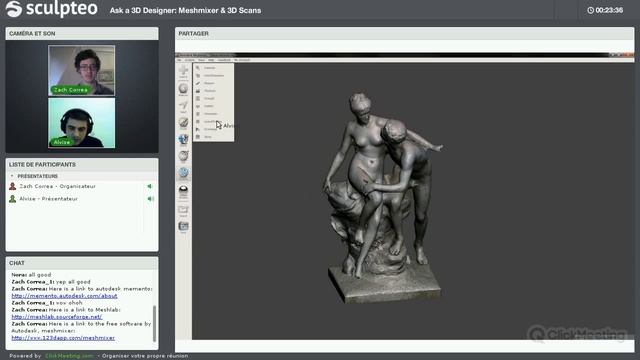Toggle speaker icon for Alvise
640x360 pixels.
150,199
